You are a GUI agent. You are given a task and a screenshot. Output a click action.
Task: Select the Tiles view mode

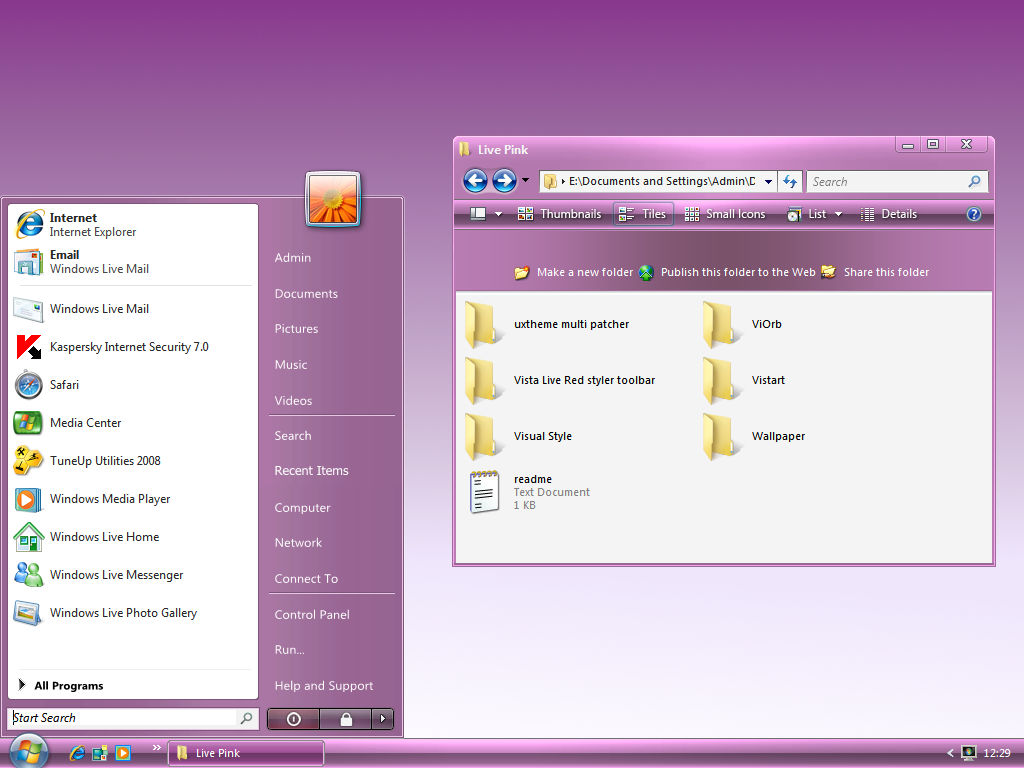643,214
